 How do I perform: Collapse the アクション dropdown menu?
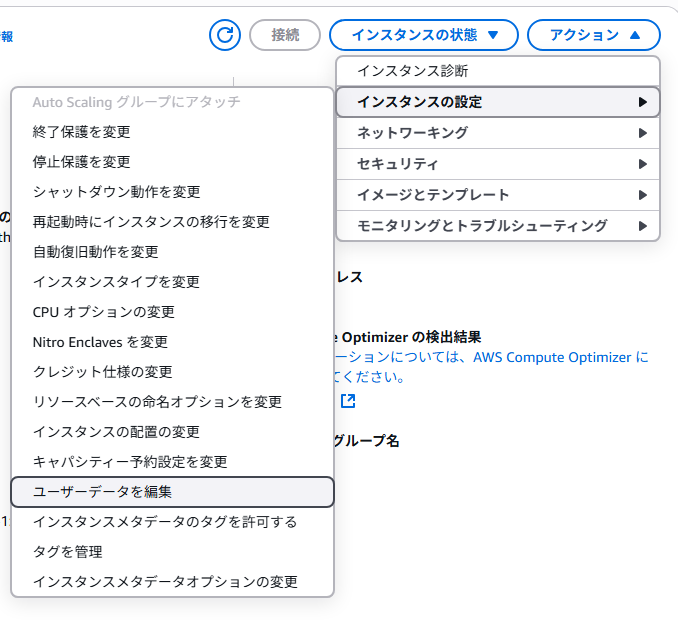(x=594, y=35)
